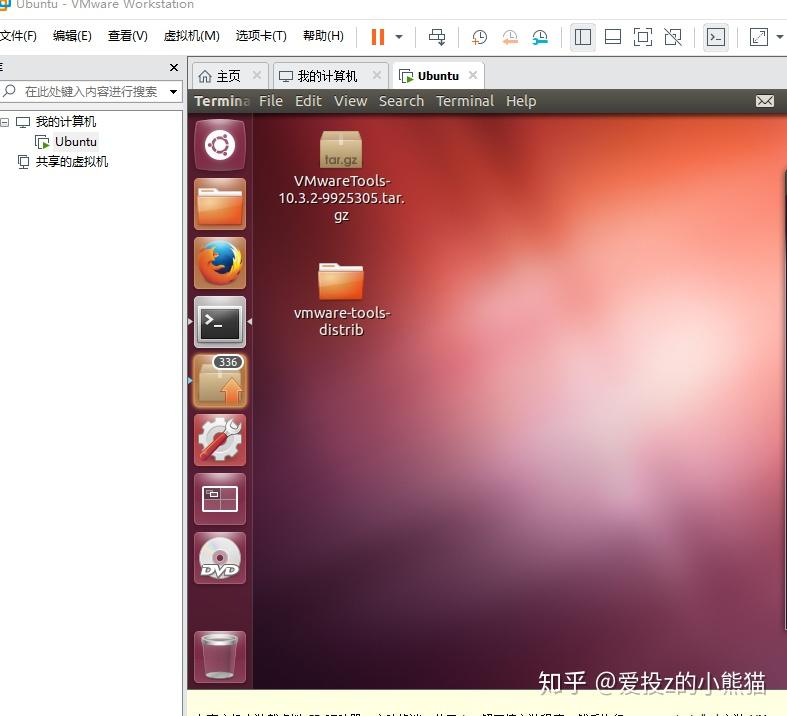The height and width of the screenshot is (716, 787).
Task: Select the VMwareTools tar.gz desktop file
Action: (x=341, y=176)
